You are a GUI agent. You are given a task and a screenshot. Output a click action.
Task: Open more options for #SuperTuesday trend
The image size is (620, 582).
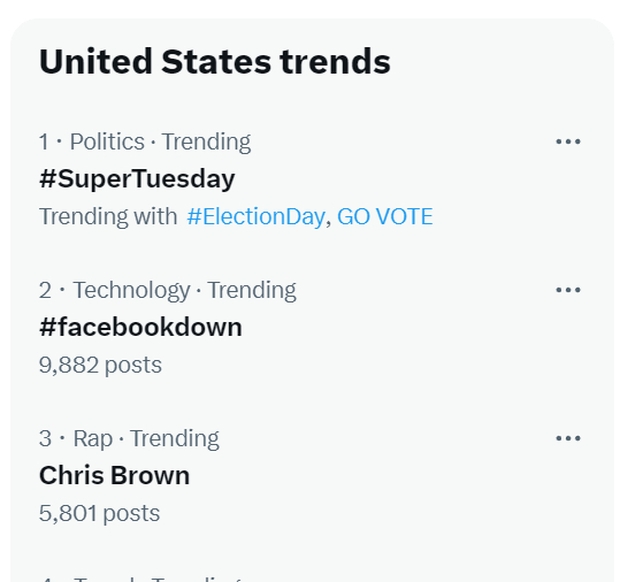click(x=568, y=142)
